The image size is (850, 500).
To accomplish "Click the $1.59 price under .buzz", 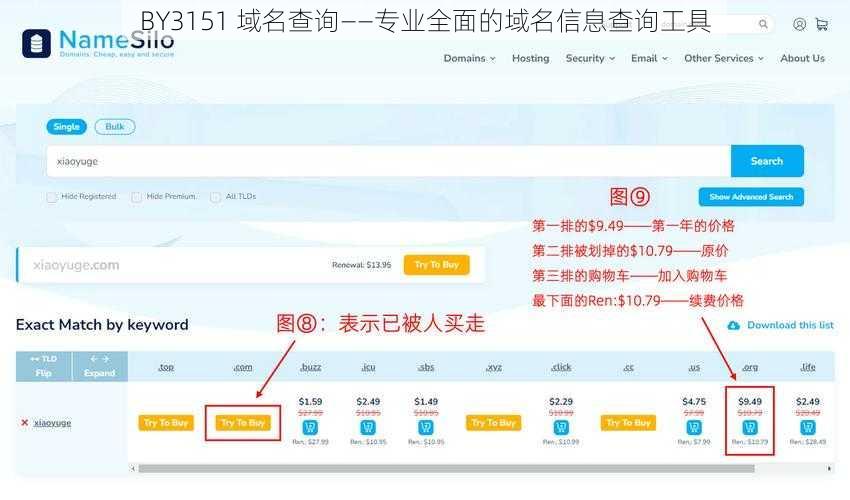I will tap(310, 401).
